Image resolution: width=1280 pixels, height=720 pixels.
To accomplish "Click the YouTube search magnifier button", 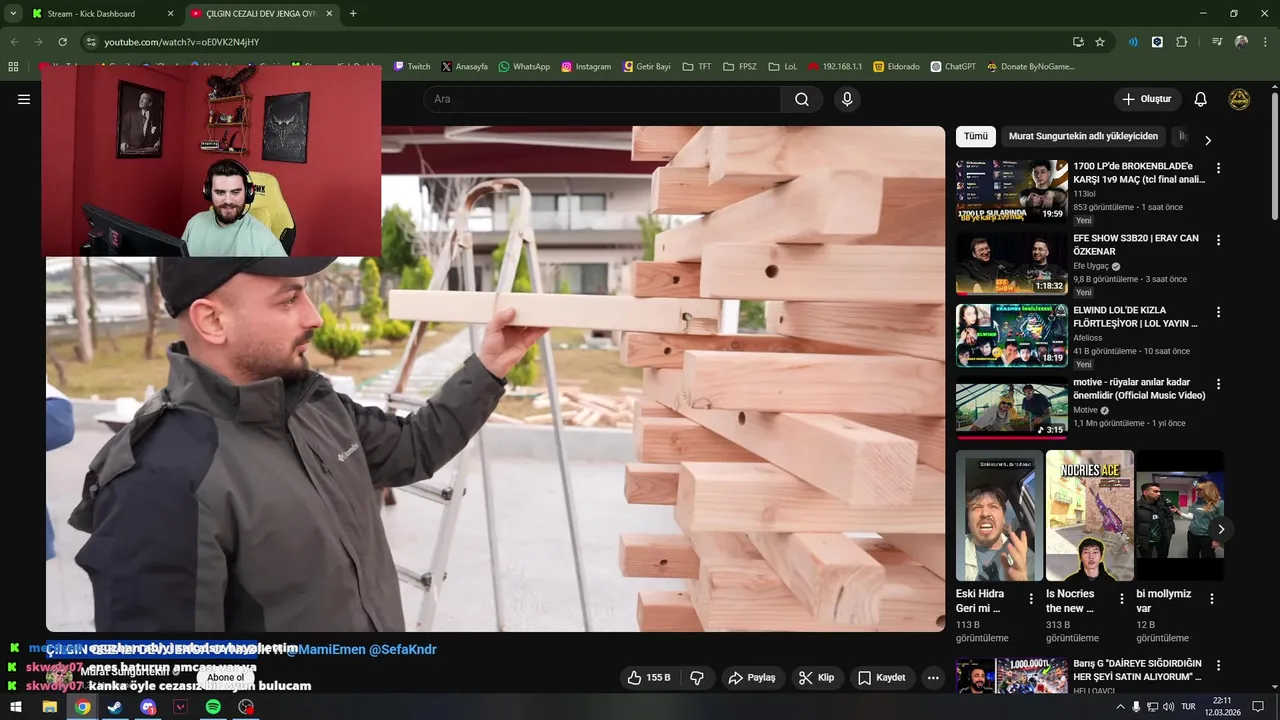I will point(802,99).
